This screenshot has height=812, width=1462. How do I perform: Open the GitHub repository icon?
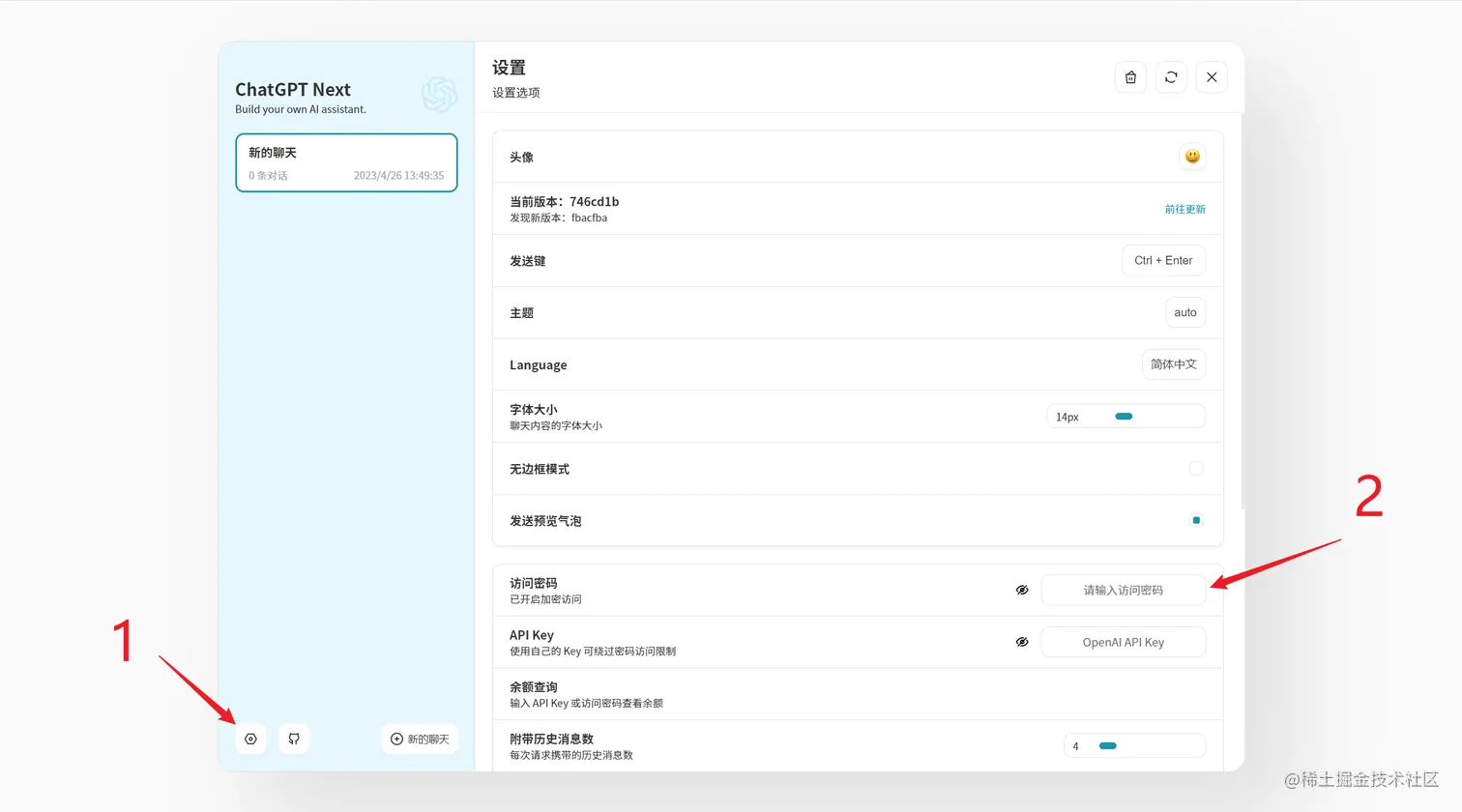coord(294,739)
